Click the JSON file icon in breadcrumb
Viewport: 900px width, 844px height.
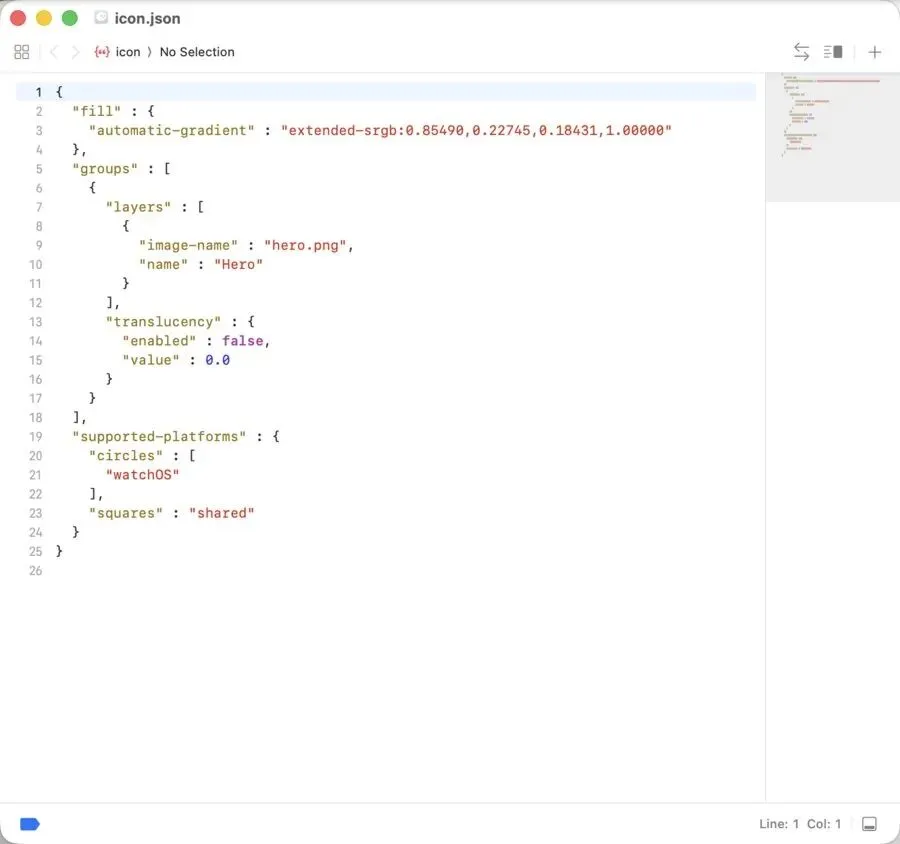pos(102,52)
